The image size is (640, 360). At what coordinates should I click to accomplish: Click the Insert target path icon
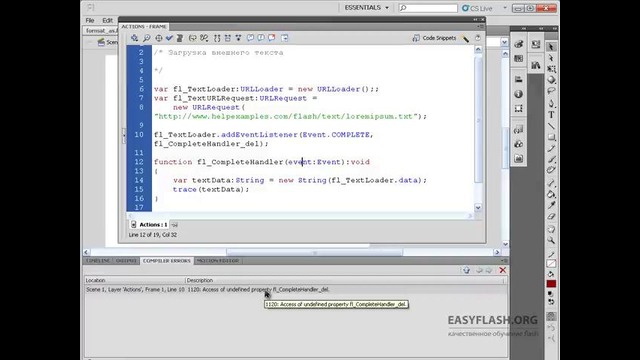pyautogui.click(x=158, y=38)
